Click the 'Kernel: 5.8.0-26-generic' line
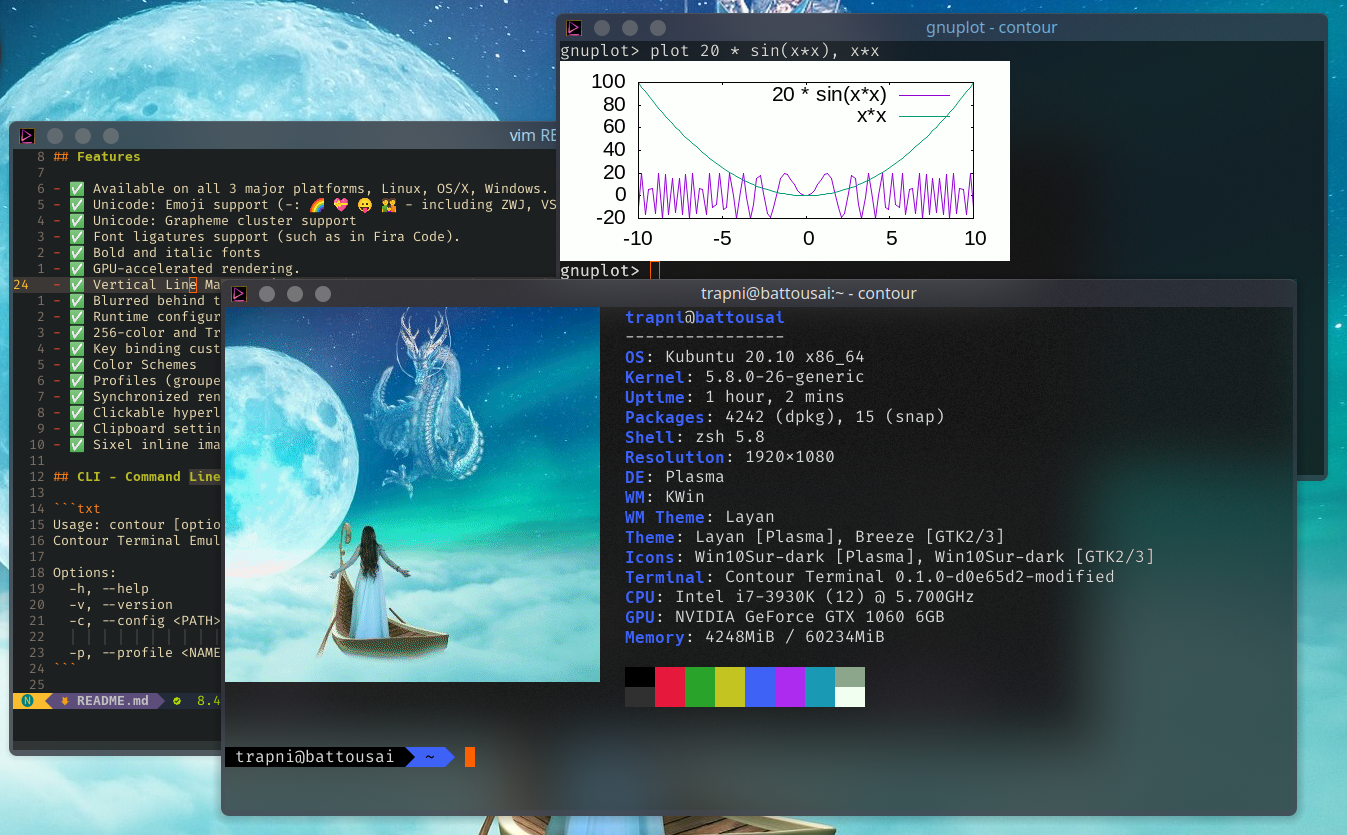Image resolution: width=1347 pixels, height=835 pixels. click(x=744, y=377)
